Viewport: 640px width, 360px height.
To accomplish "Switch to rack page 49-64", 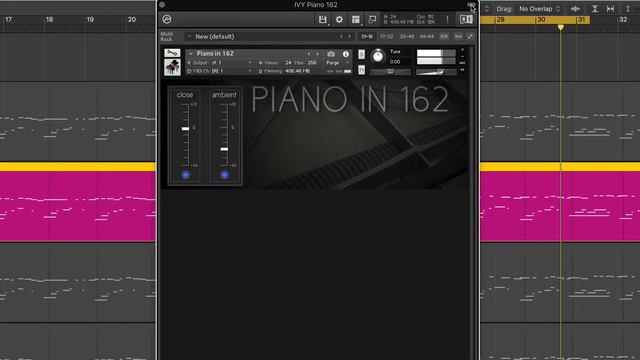I will coord(427,36).
